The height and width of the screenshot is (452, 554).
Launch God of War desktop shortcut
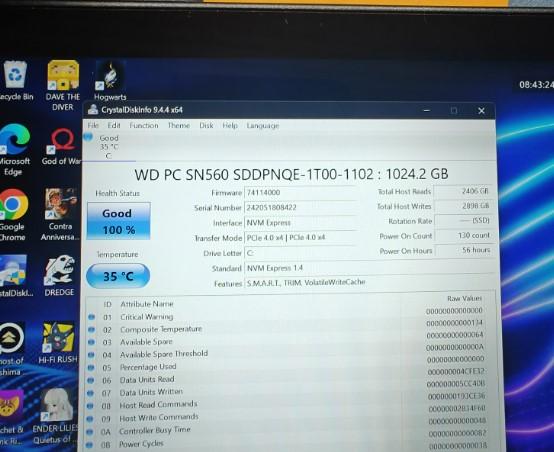[x=61, y=147]
